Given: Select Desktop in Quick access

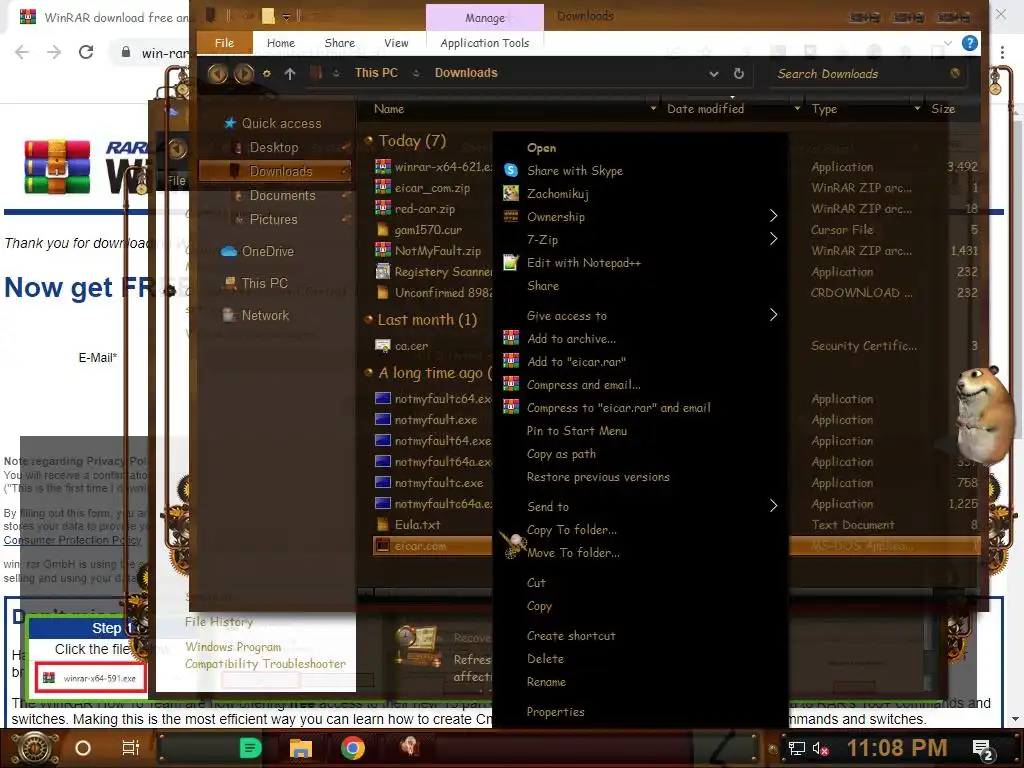Looking at the screenshot, I should 274,148.
